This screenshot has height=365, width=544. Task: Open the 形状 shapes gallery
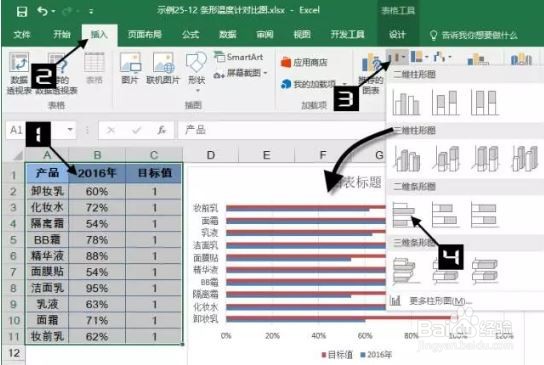(196, 71)
